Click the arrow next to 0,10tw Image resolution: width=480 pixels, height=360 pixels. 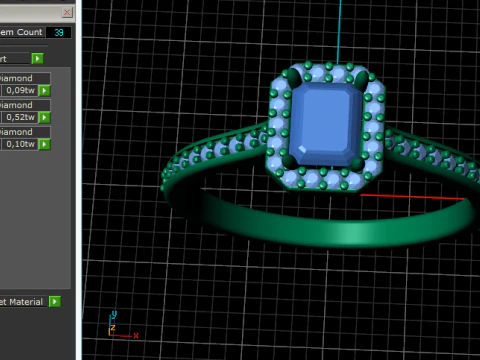pyautogui.click(x=44, y=144)
